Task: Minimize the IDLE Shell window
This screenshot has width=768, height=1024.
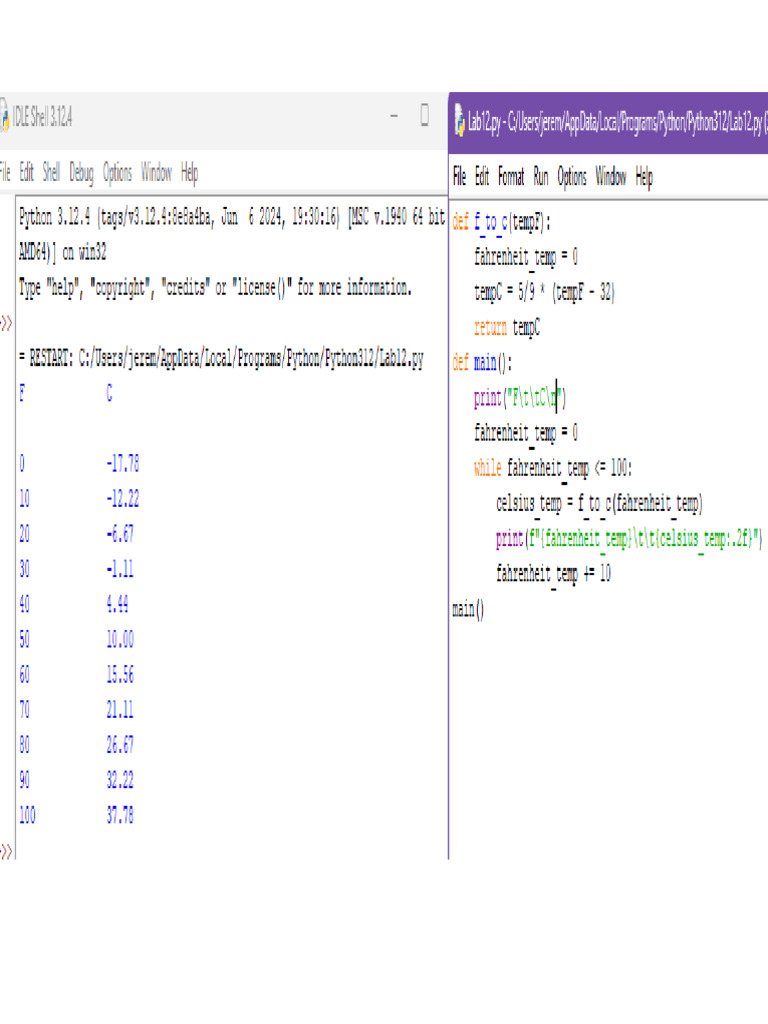Action: click(393, 117)
